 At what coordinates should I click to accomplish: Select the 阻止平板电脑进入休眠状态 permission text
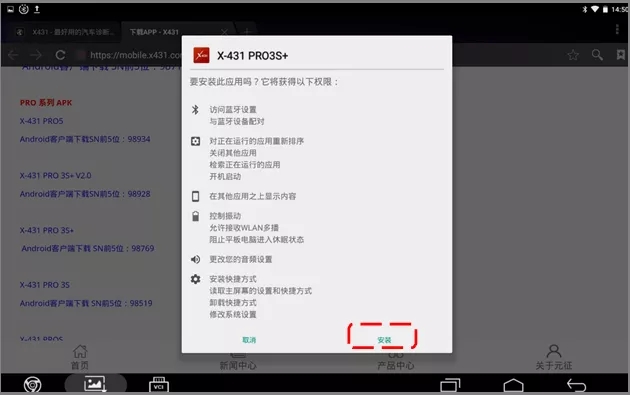[x=256, y=239]
